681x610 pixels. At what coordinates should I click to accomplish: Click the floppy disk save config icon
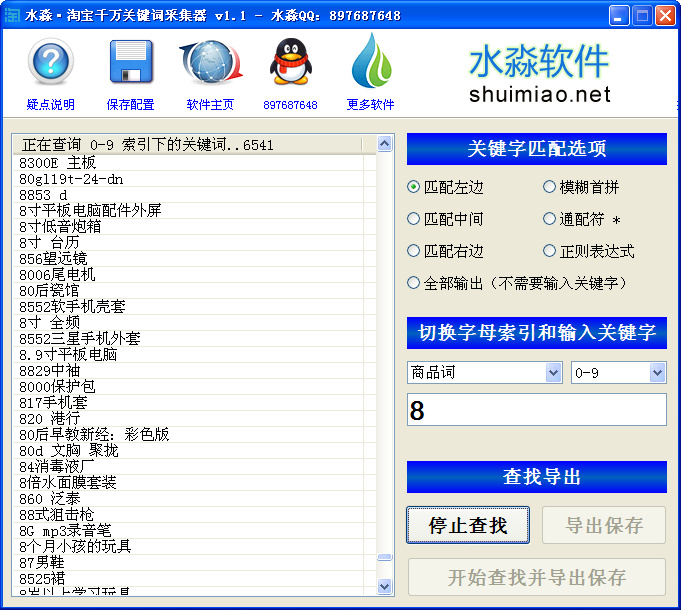(130, 64)
